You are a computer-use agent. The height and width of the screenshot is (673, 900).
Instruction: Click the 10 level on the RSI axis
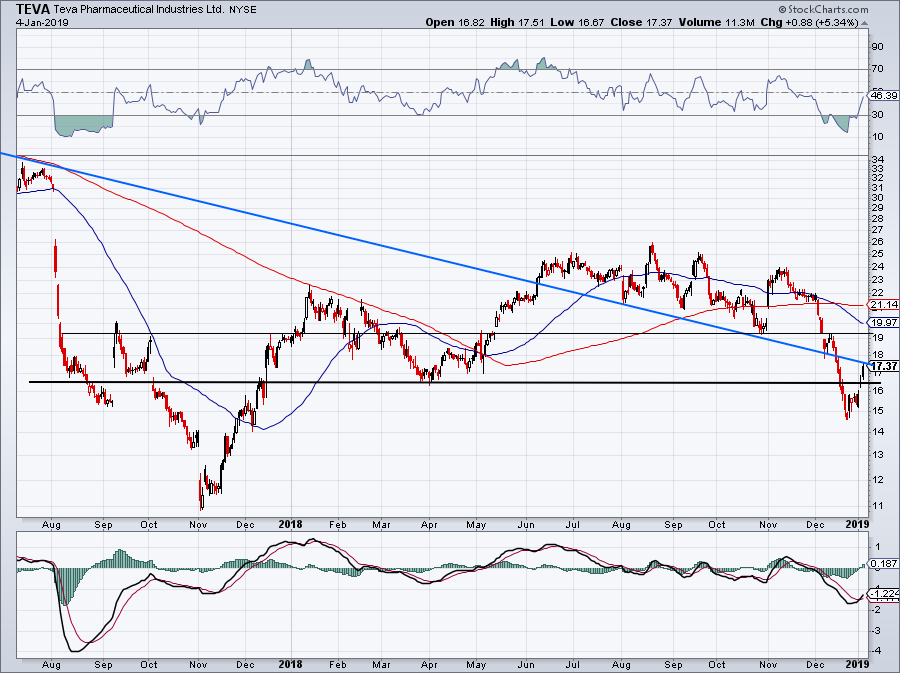pyautogui.click(x=877, y=137)
